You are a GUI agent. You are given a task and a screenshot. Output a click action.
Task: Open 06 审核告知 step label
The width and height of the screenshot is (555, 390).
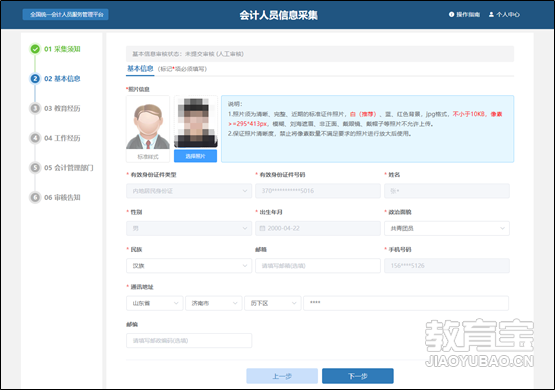62,197
